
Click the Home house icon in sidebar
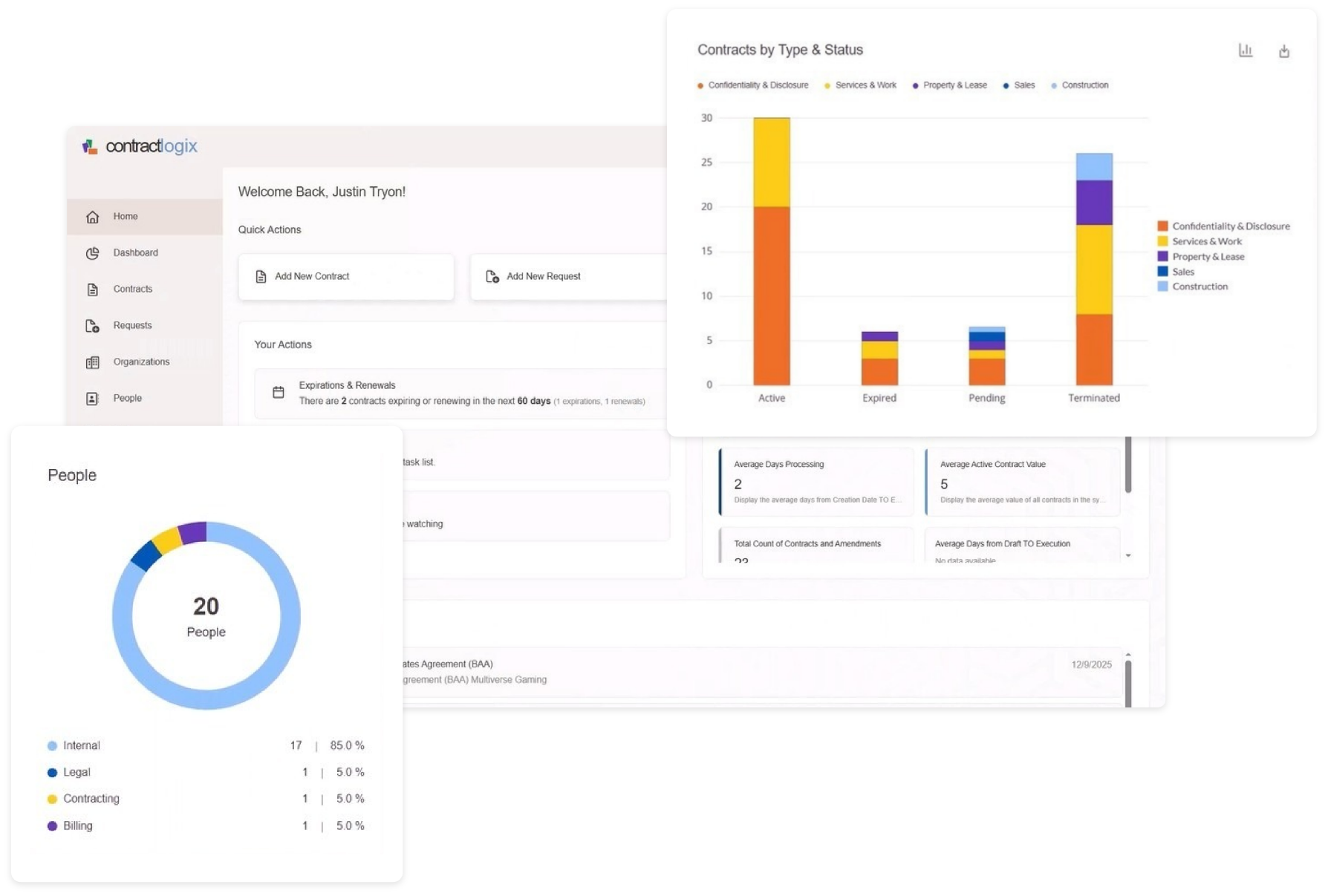pyautogui.click(x=93, y=217)
